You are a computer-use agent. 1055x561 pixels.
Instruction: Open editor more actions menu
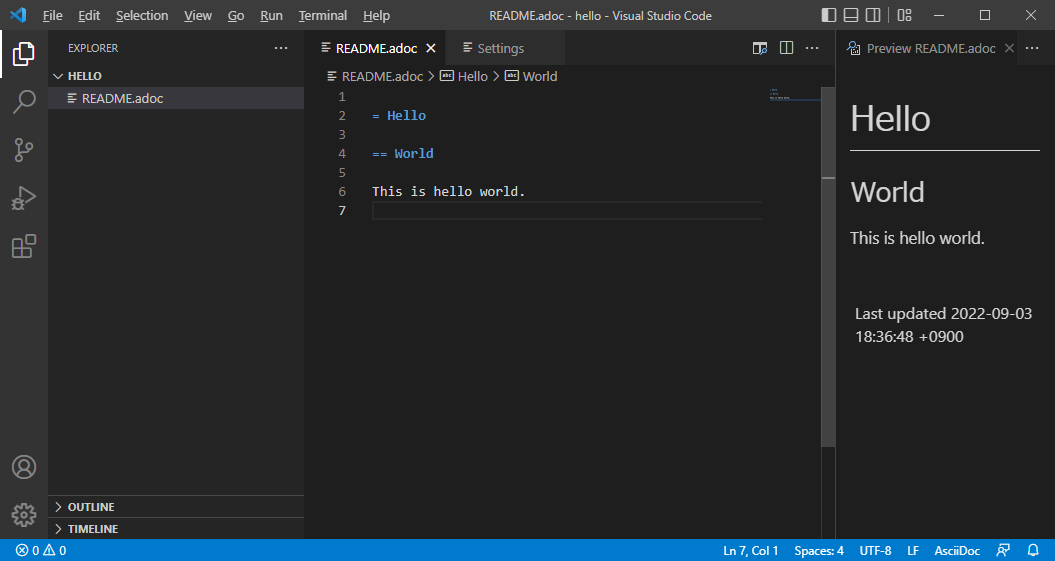(812, 48)
